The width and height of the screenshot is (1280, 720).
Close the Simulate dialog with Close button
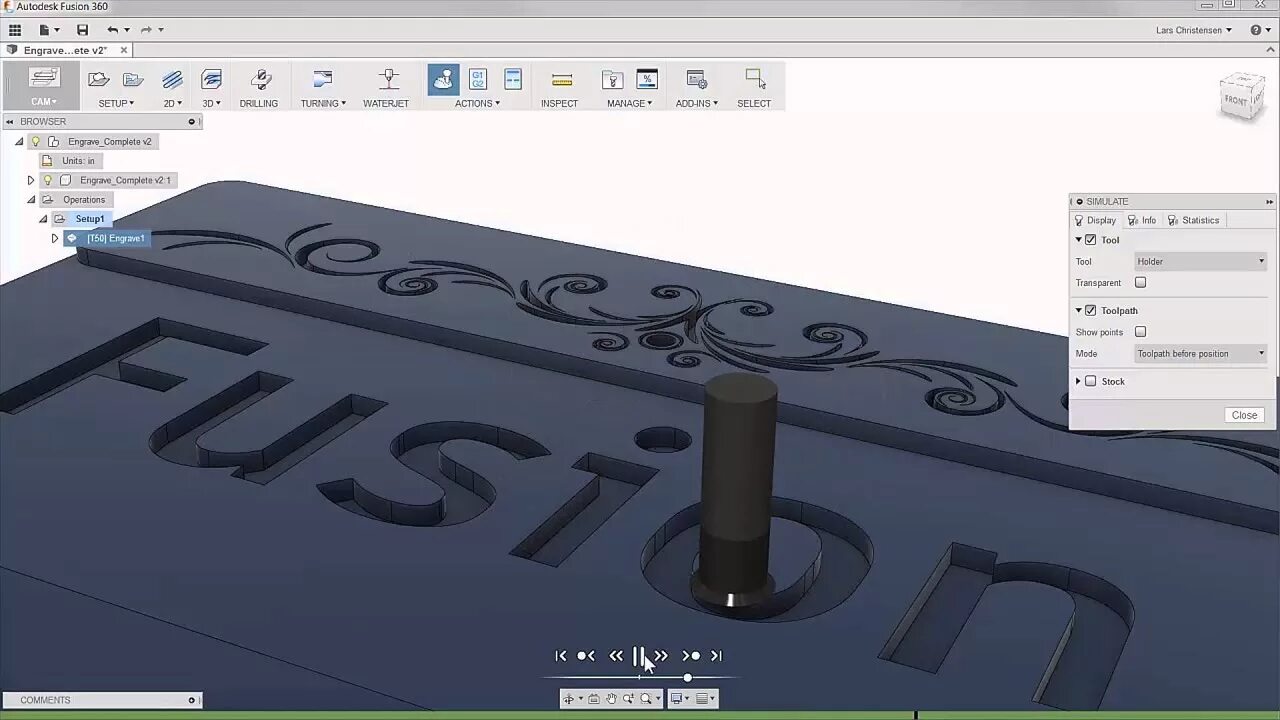(x=1244, y=415)
